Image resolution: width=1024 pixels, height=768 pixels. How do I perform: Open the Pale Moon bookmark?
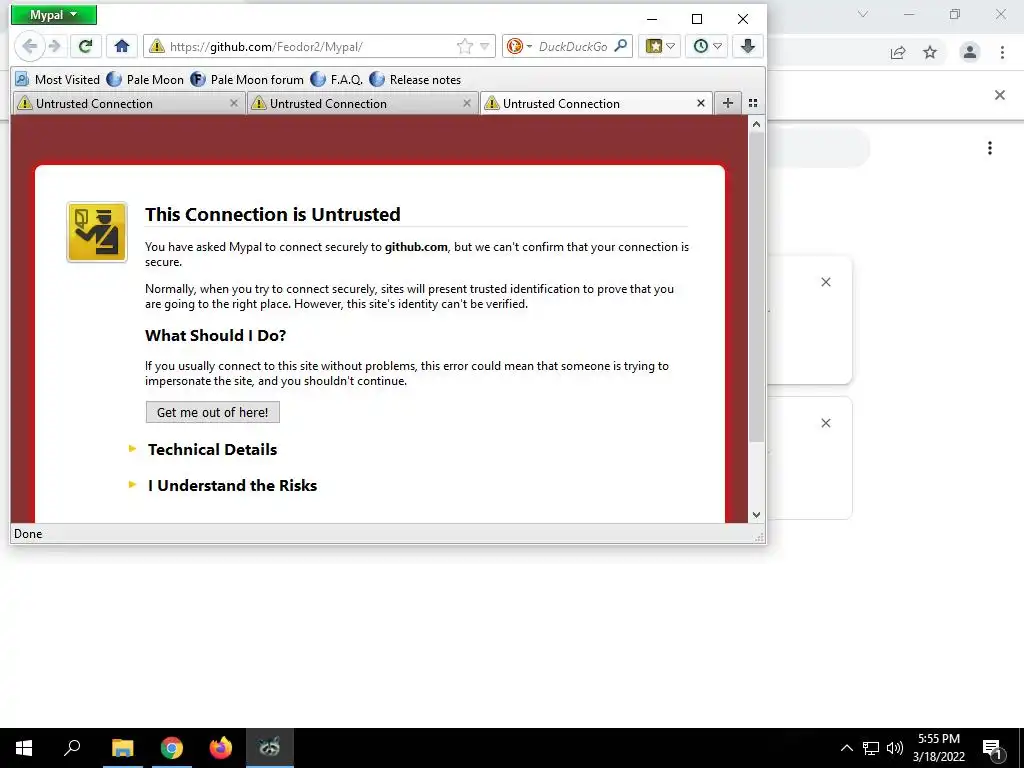pyautogui.click(x=145, y=80)
